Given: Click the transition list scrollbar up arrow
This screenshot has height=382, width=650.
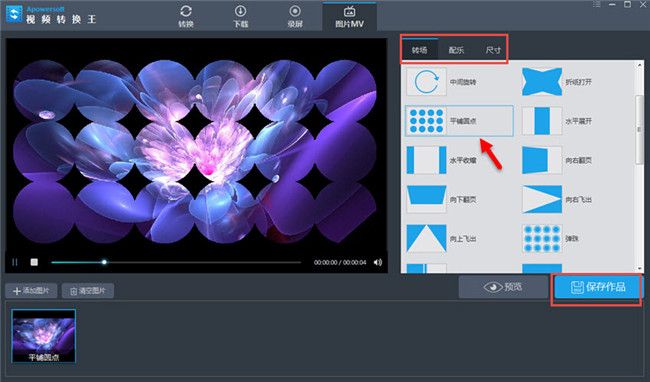Looking at the screenshot, I should pos(640,65).
